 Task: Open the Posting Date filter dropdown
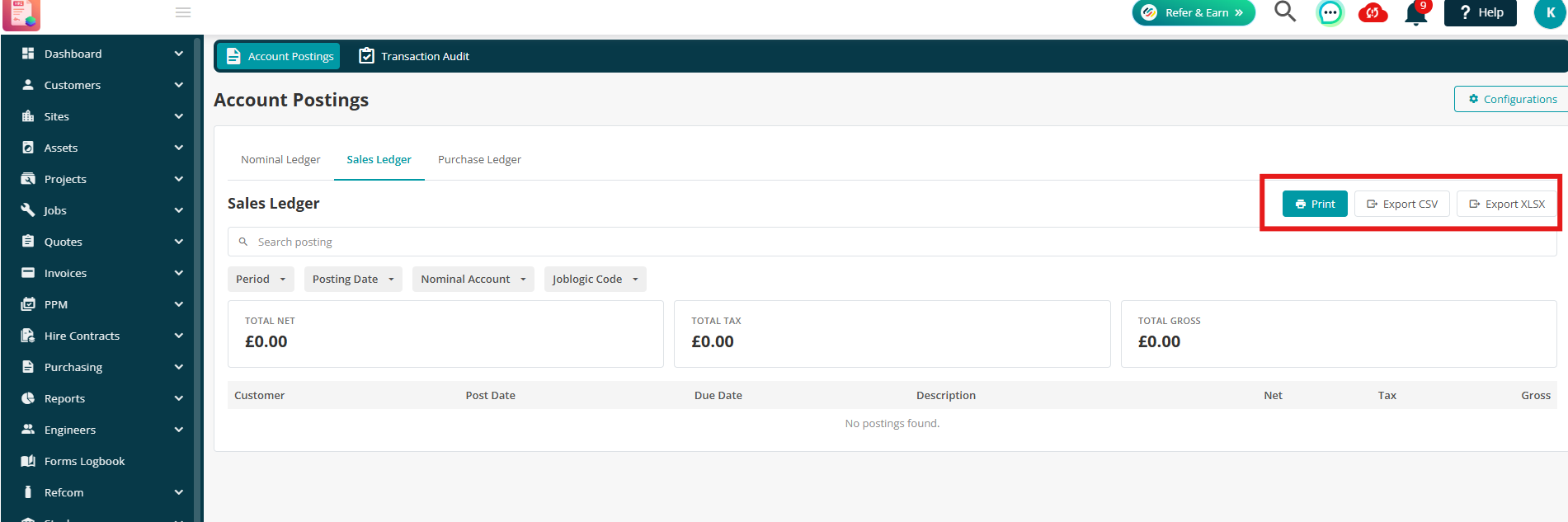pos(353,279)
